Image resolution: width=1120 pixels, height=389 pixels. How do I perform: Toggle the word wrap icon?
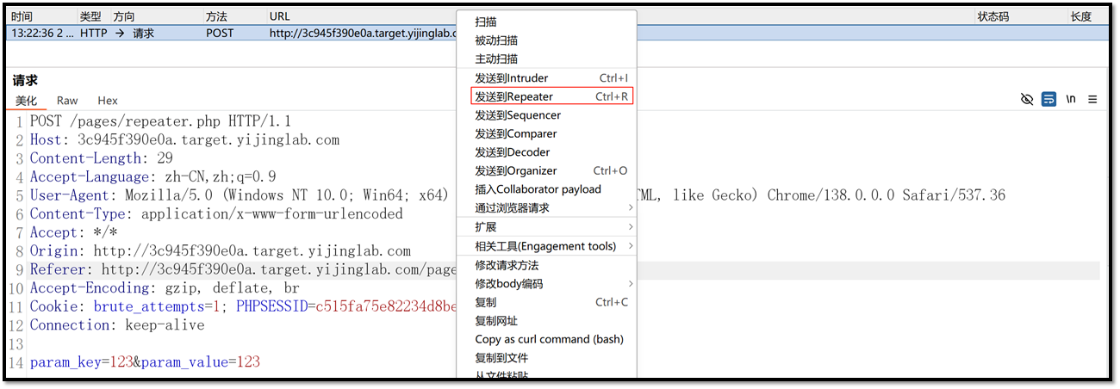(x=1049, y=100)
